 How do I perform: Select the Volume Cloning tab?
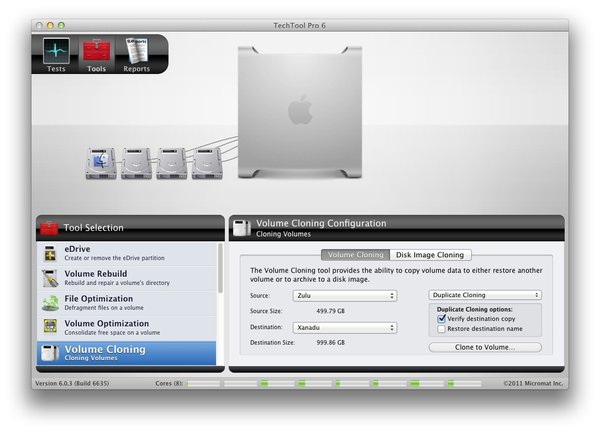(x=356, y=255)
